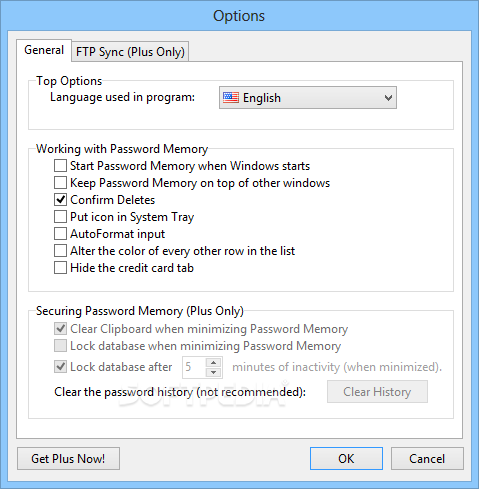The width and height of the screenshot is (479, 489).
Task: Check Keep Password Memory on top
Action: (x=60, y=183)
